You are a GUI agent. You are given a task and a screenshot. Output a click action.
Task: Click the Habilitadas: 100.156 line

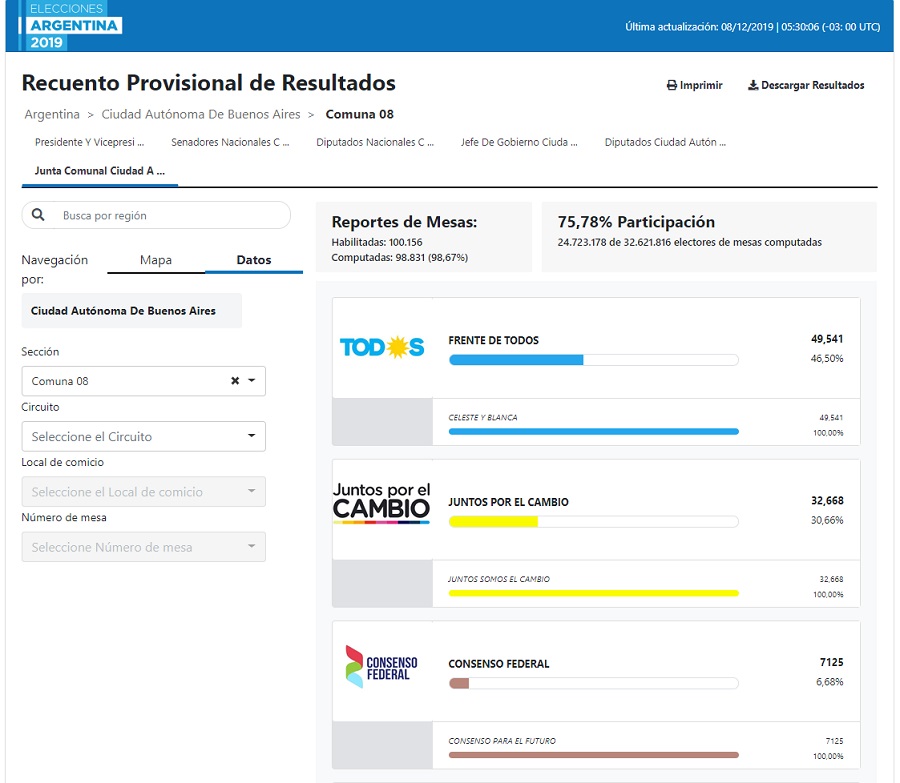[377, 242]
